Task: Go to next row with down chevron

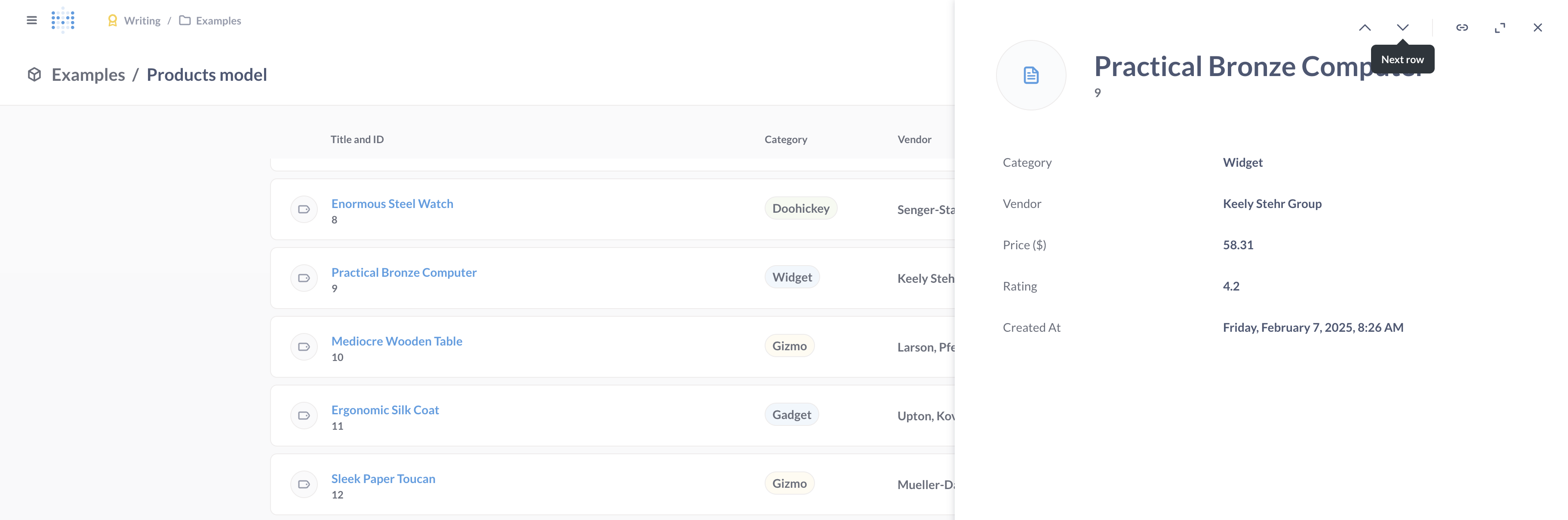Action: [1402, 28]
